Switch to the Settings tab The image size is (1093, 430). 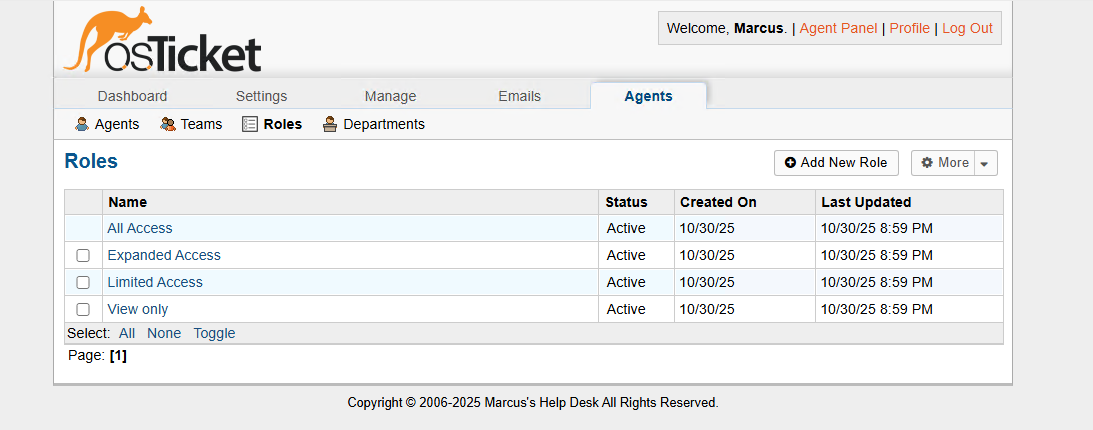[x=261, y=96]
